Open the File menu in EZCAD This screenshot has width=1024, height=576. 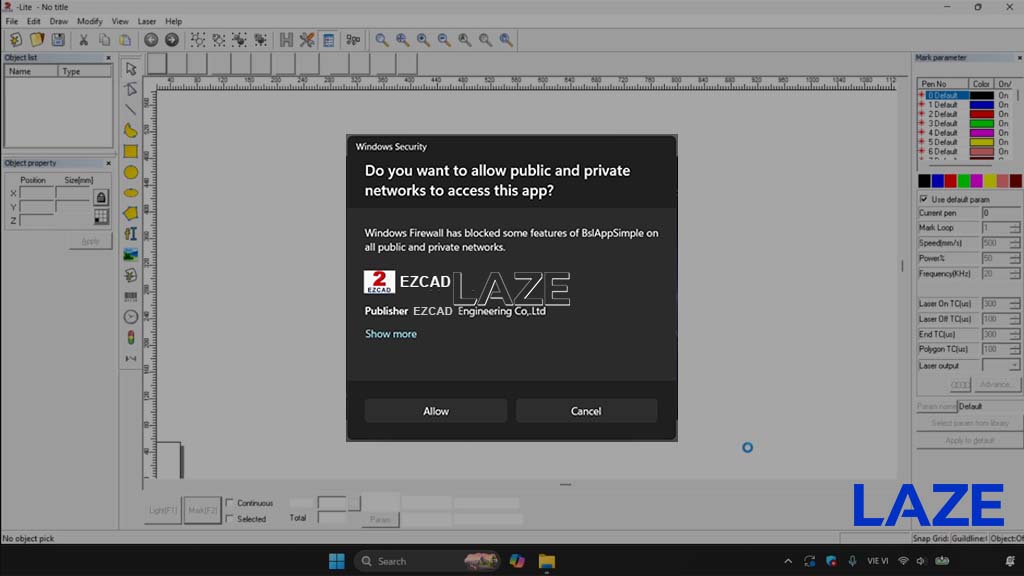tap(12, 22)
